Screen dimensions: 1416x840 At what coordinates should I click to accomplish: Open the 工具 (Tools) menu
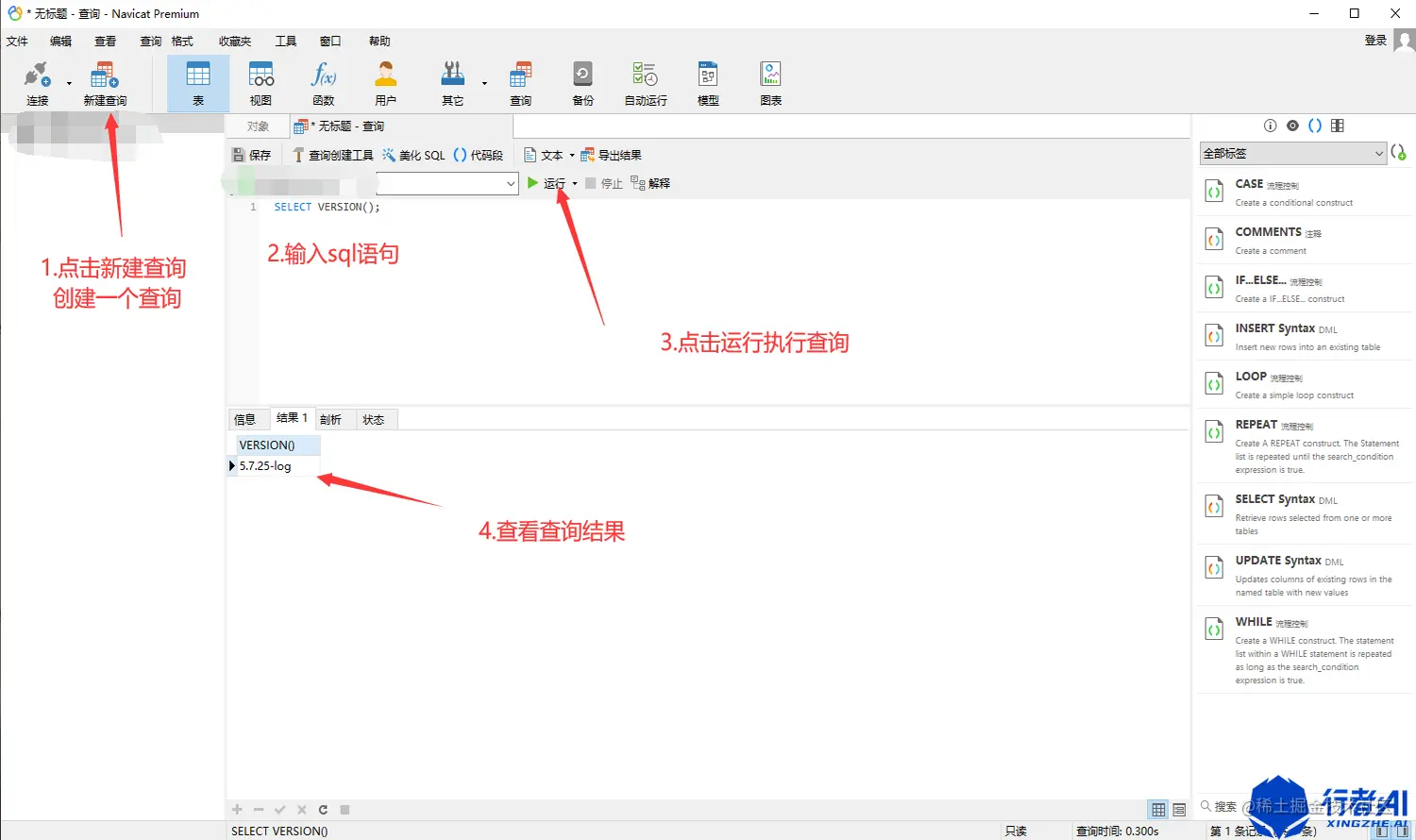click(286, 41)
